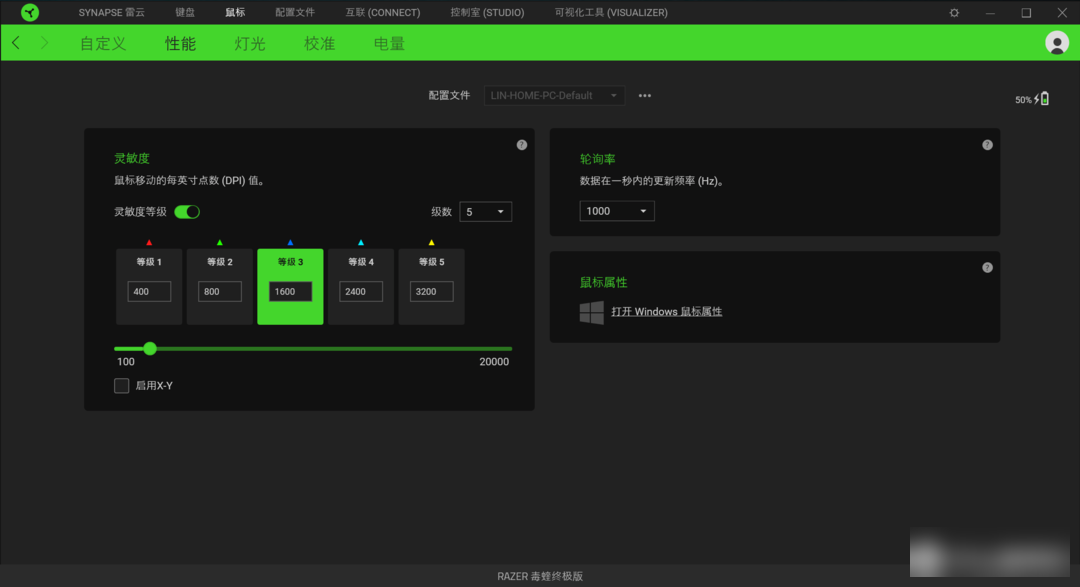Click blue indicator triangle above 等级 3
This screenshot has width=1080, height=587.
[x=290, y=243]
